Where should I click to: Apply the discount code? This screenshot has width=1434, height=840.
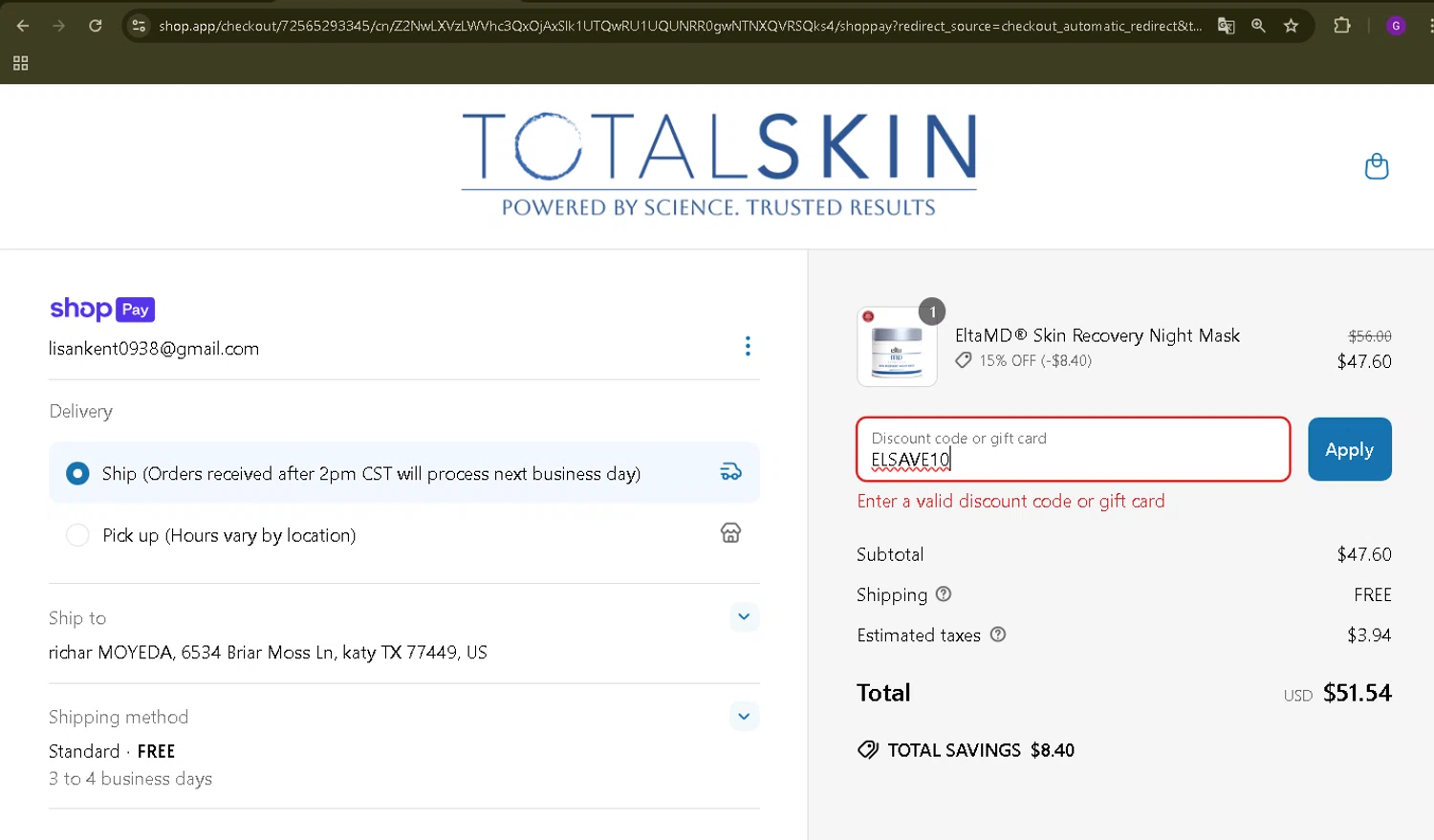[1349, 449]
